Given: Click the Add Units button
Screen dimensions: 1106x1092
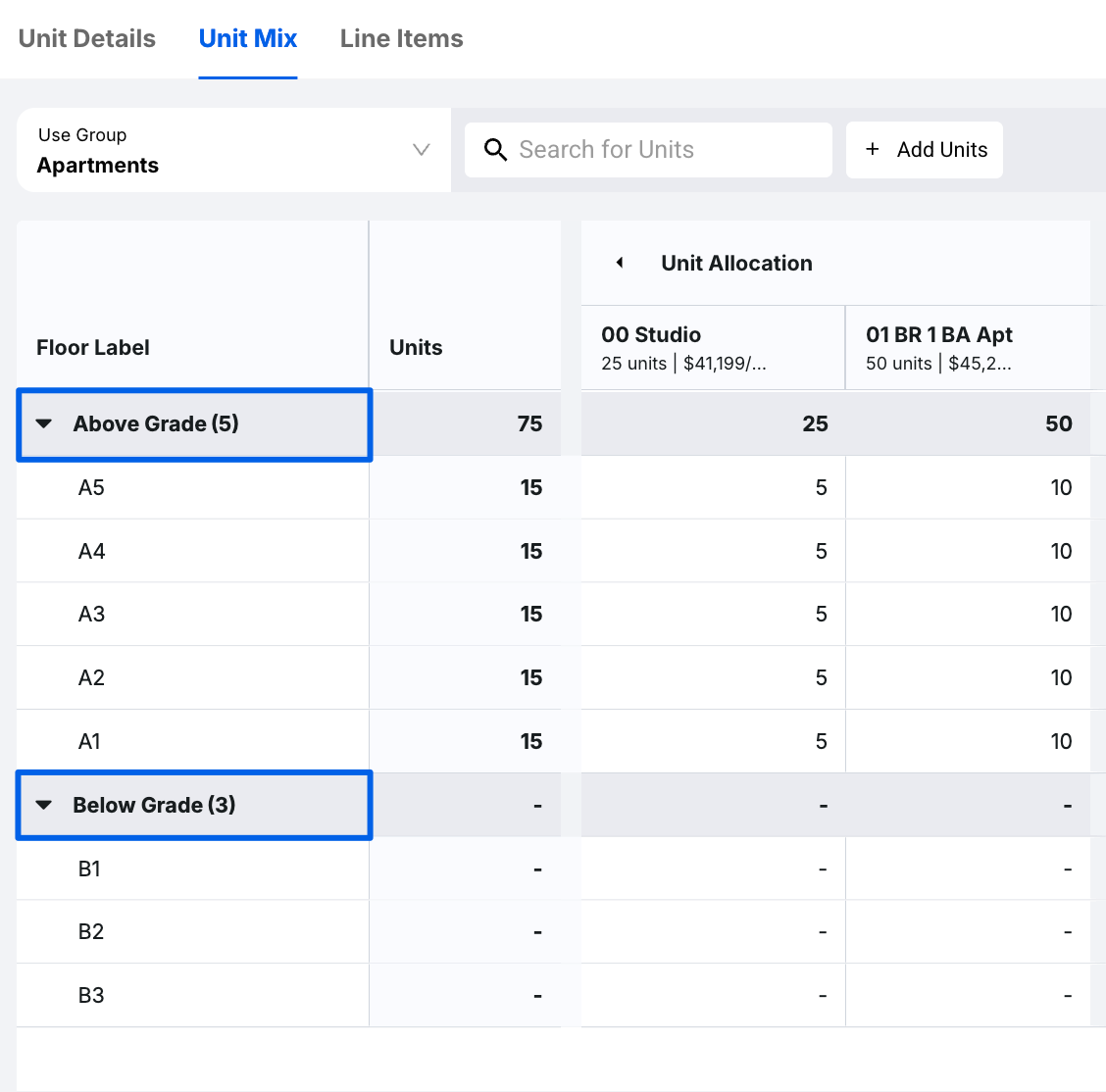Looking at the screenshot, I should 925,150.
